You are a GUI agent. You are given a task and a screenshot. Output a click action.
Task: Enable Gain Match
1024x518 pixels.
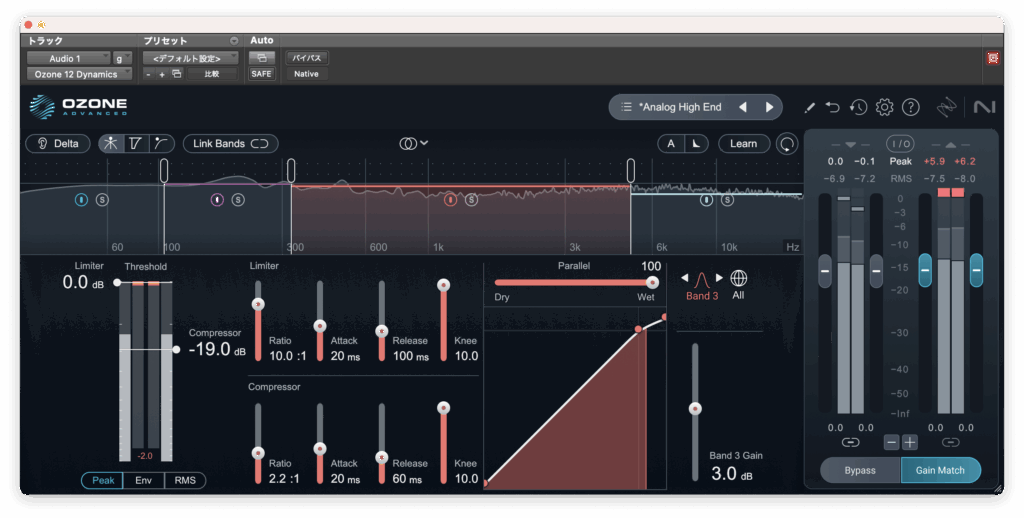[940, 470]
